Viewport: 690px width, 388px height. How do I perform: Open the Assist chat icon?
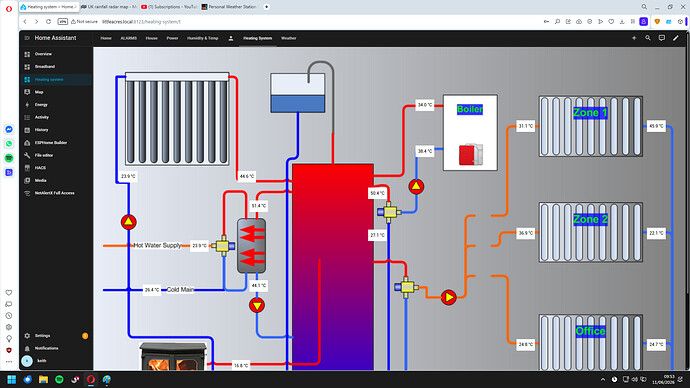click(x=661, y=38)
